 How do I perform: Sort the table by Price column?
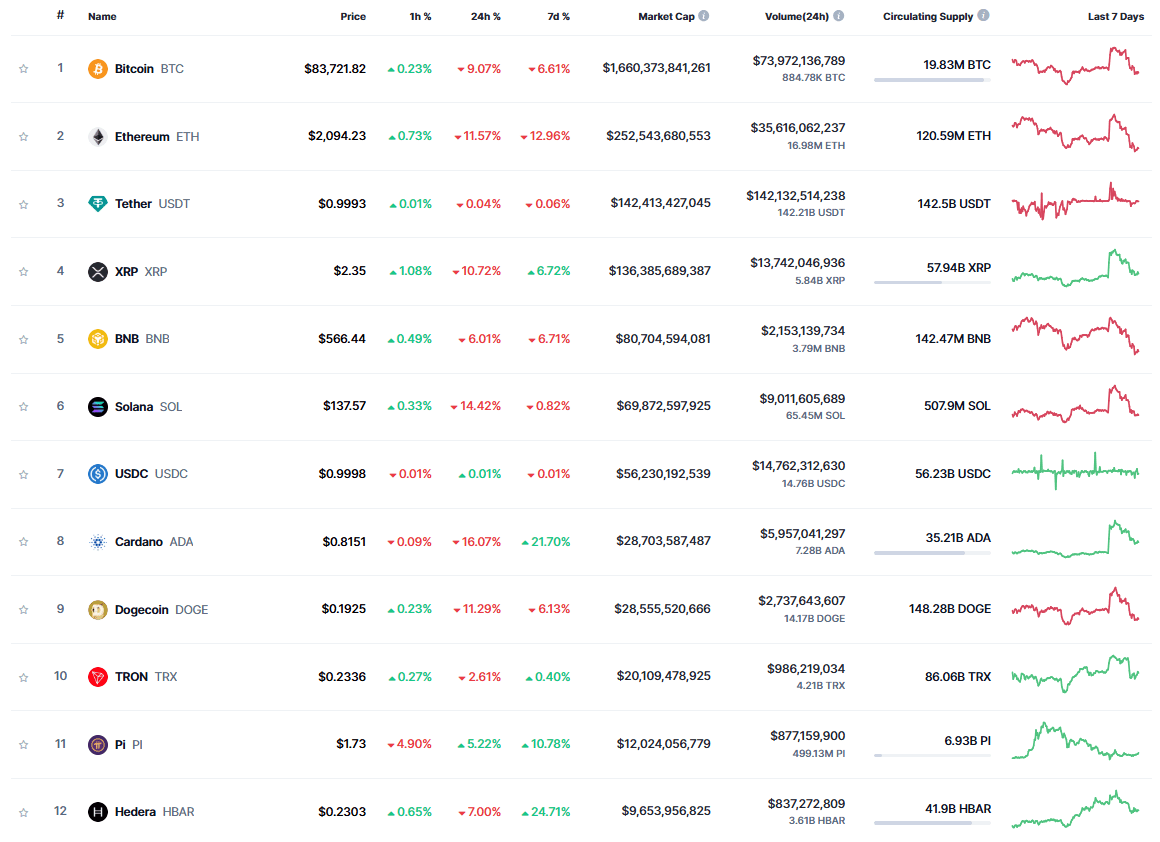tap(355, 16)
